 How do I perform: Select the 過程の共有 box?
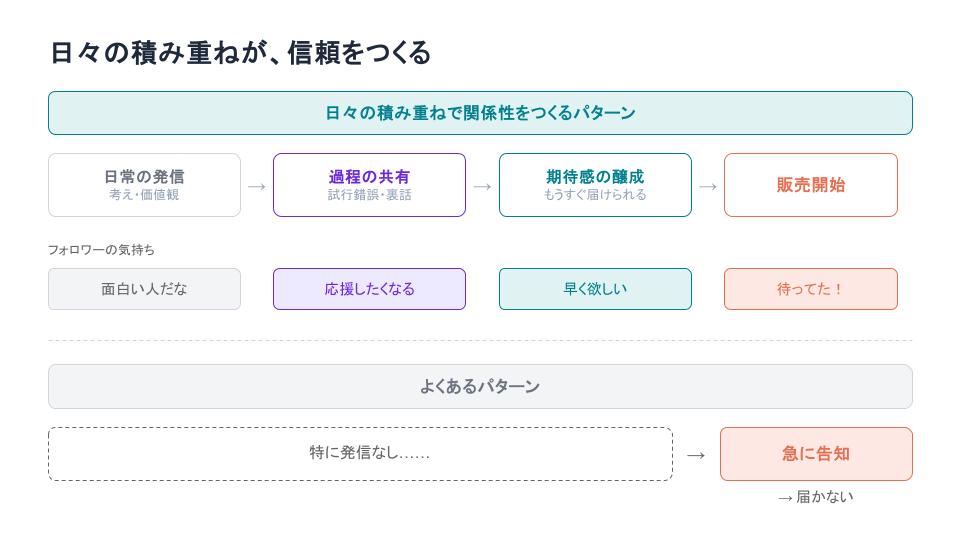point(369,185)
